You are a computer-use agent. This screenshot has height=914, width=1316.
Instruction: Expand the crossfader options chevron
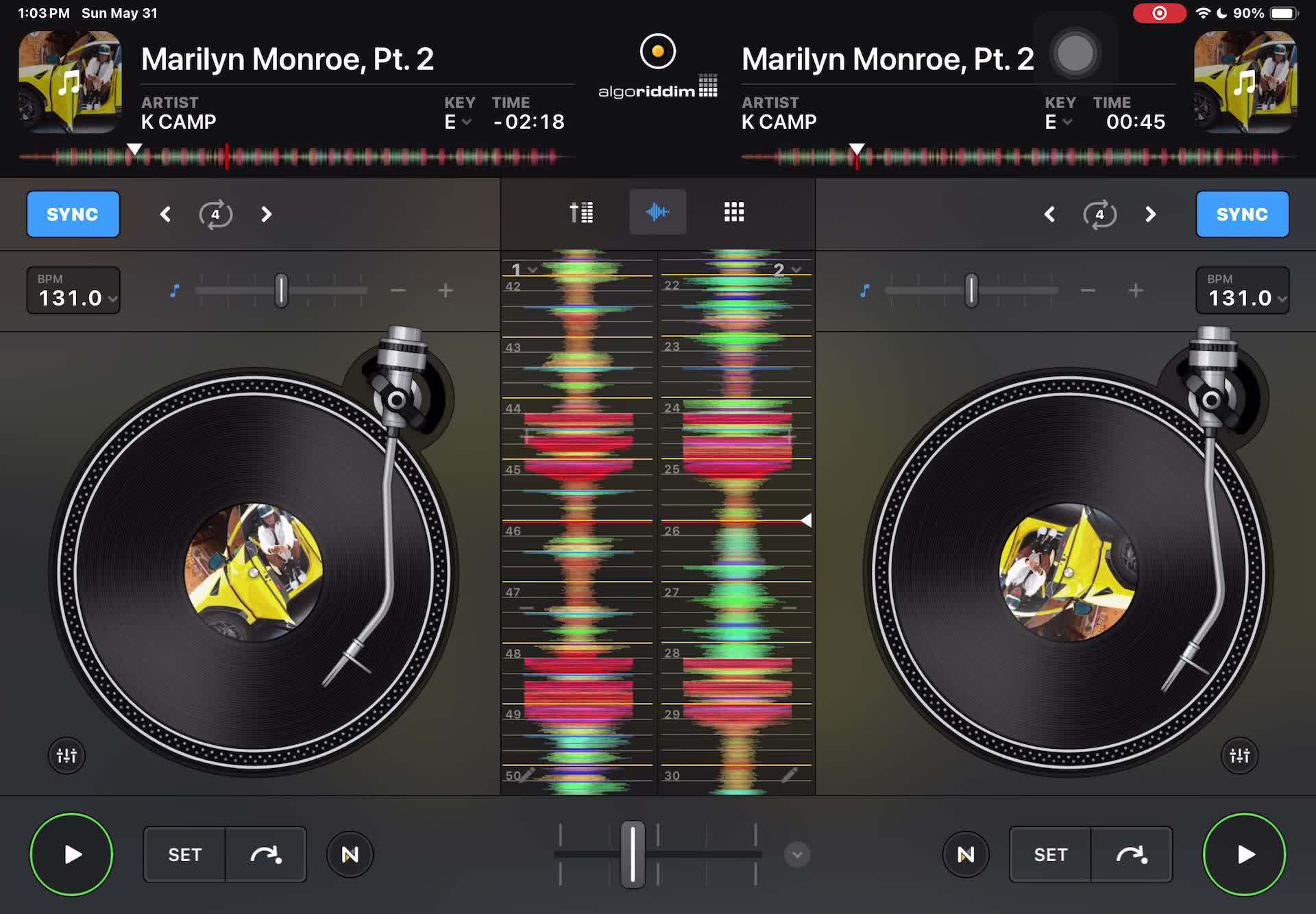pos(796,854)
